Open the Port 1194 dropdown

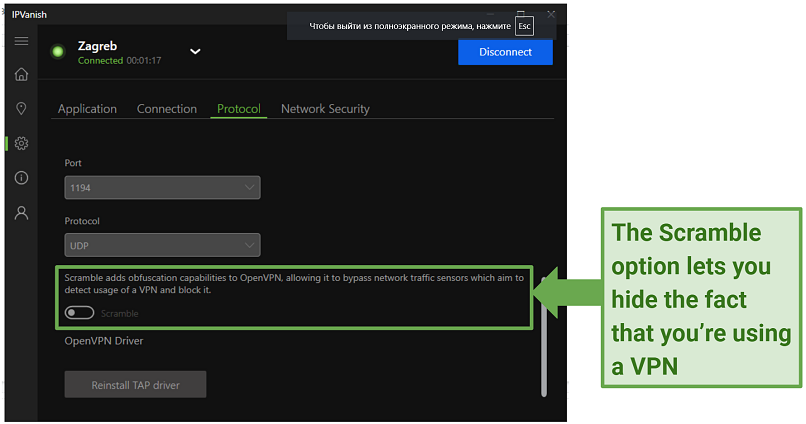click(162, 188)
